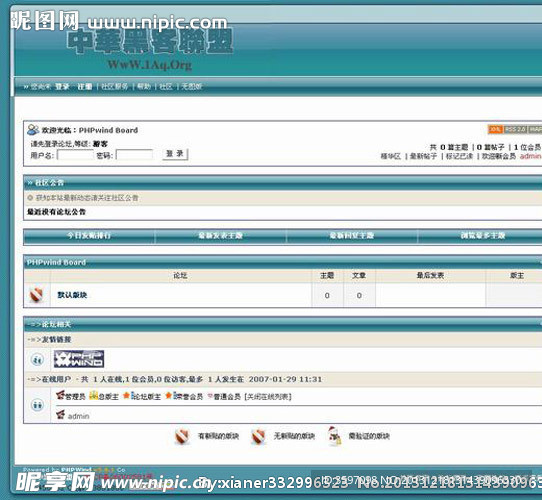The width and height of the screenshot is (542, 500).
Task: Select the 今日发帖排行 tab
Action: click(x=89, y=236)
